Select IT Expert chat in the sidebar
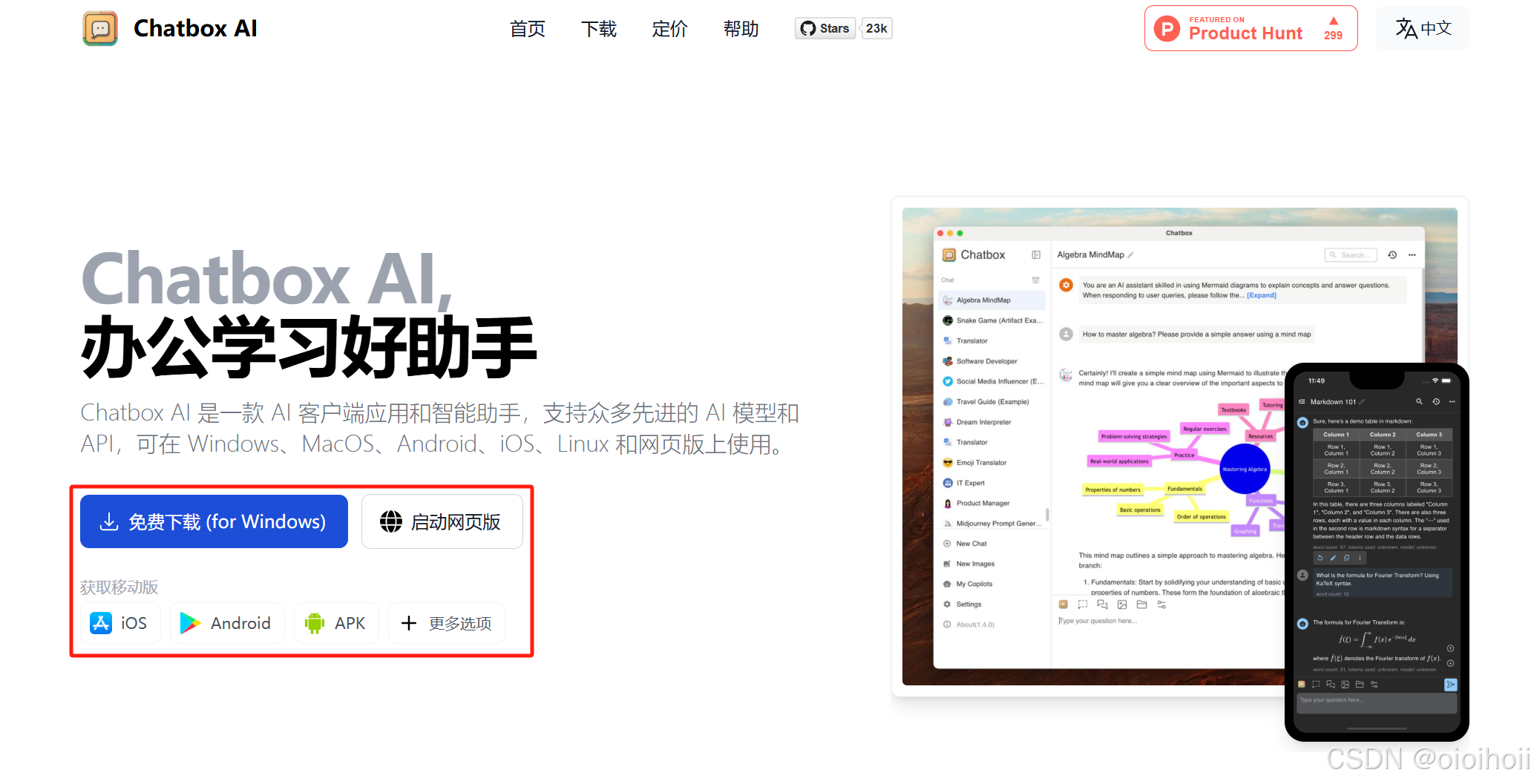This screenshot has height=784, width=1534. click(991, 483)
